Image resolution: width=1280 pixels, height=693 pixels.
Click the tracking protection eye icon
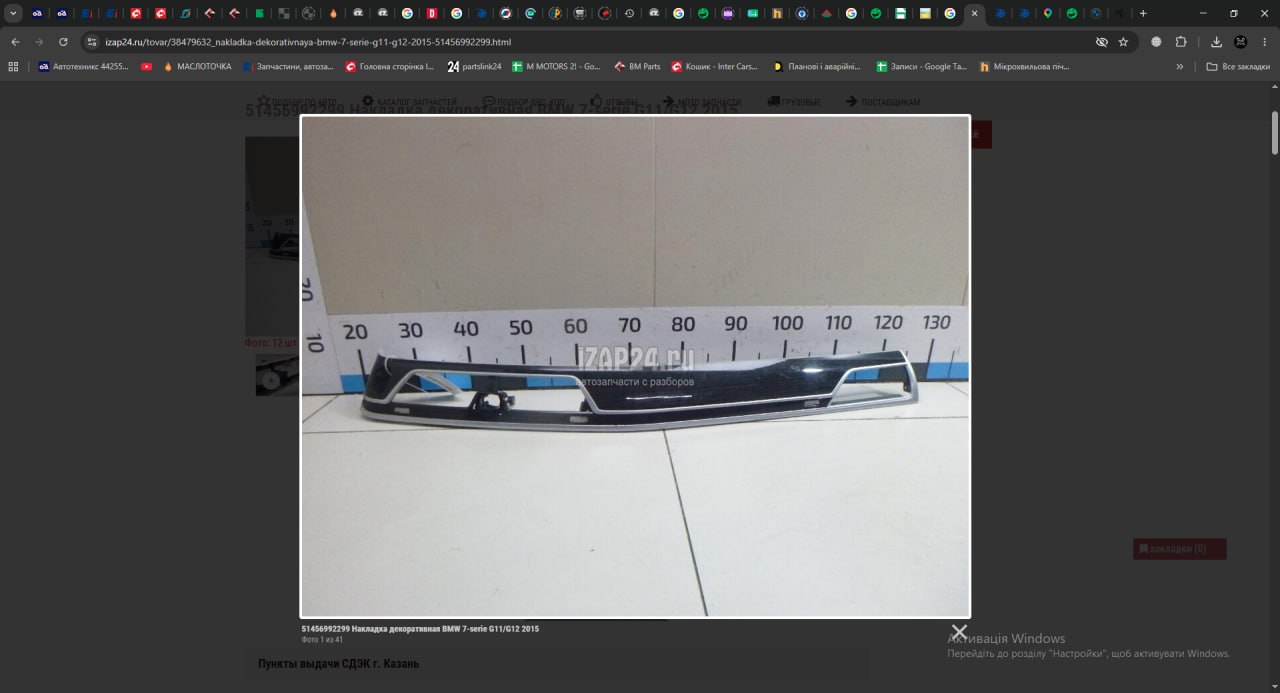pos(1101,42)
